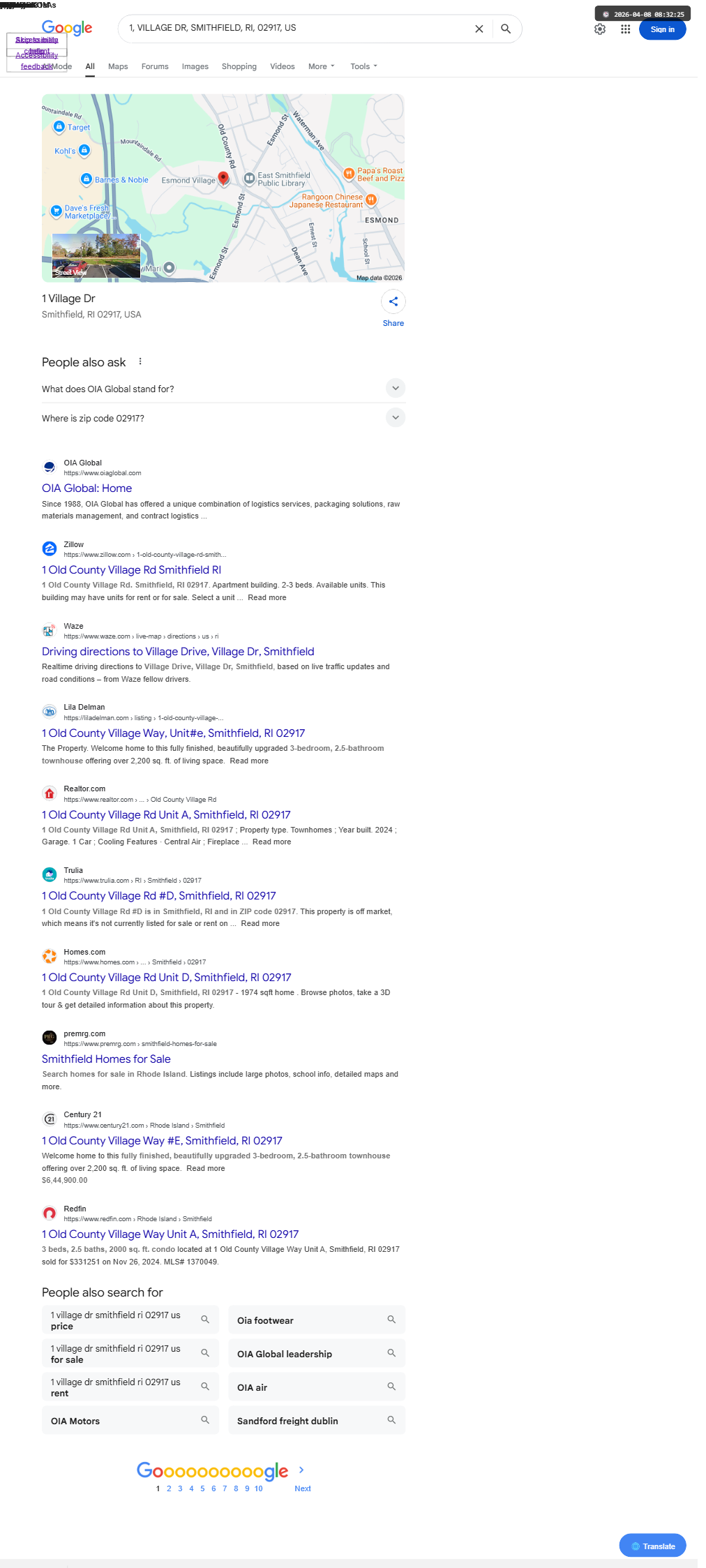Image resolution: width=706 pixels, height=1568 pixels.
Task: Click the red location marker on map
Action: 223,179
